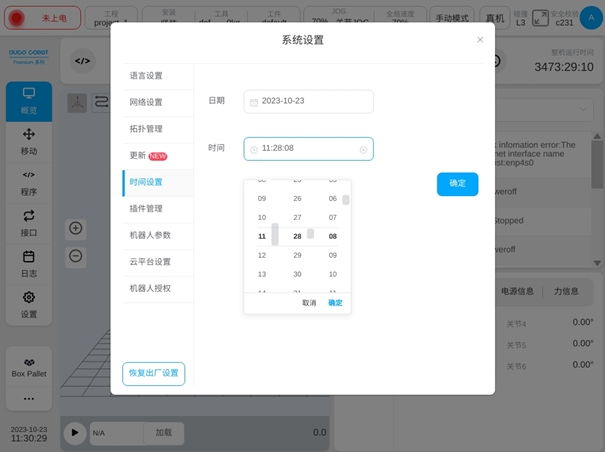The image size is (605, 452).
Task: Open the date picker field showing 2023-10-23
Action: click(310, 102)
